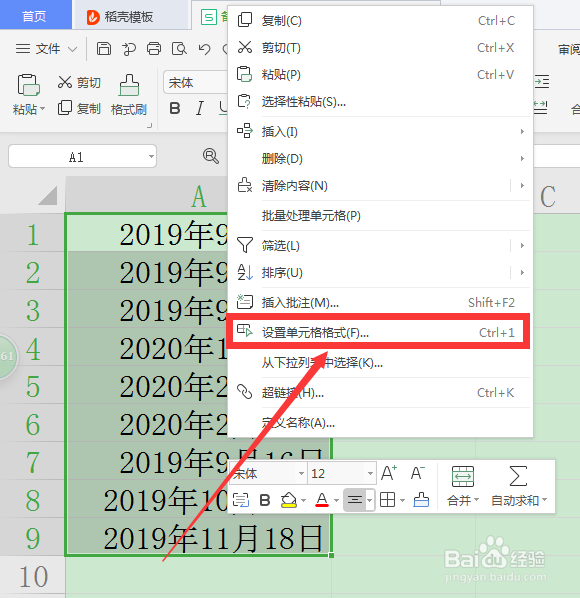The width and height of the screenshot is (580, 598).
Task: Click the Cut scissors in ribbon
Action: click(65, 82)
